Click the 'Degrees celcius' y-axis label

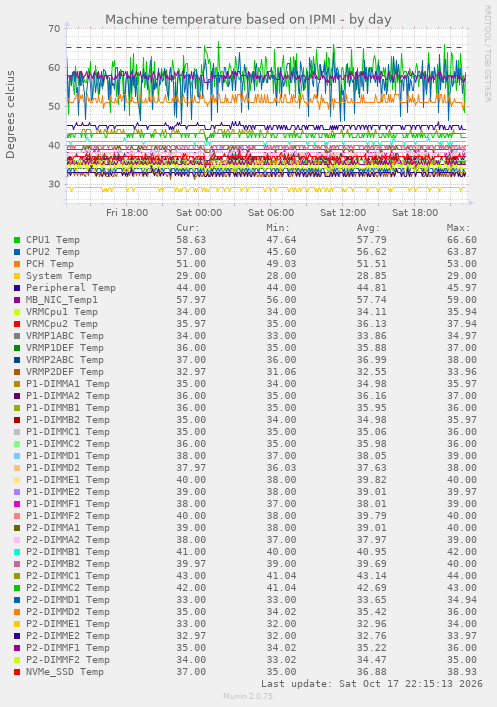pos(10,115)
